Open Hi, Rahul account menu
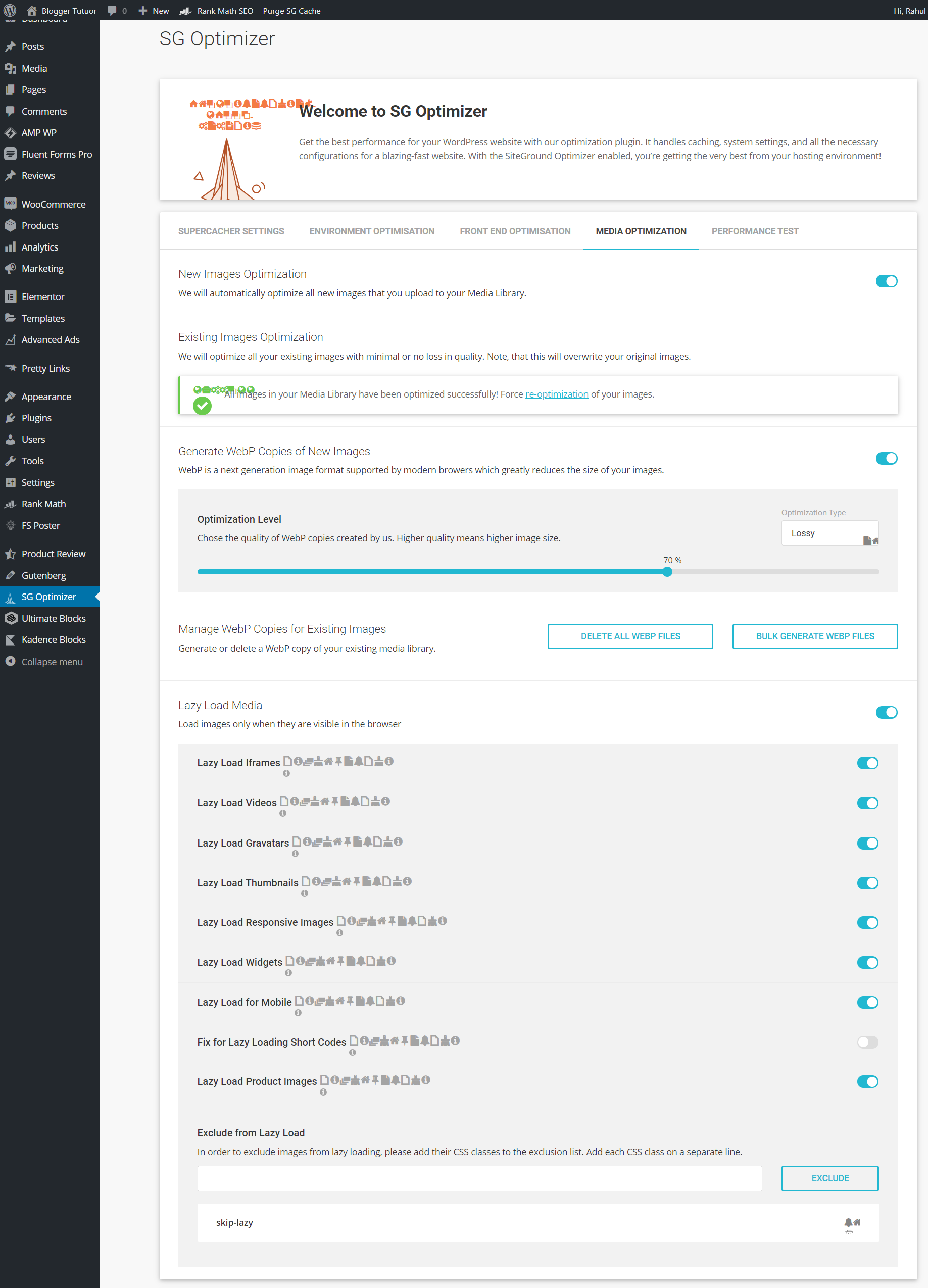 pos(909,10)
